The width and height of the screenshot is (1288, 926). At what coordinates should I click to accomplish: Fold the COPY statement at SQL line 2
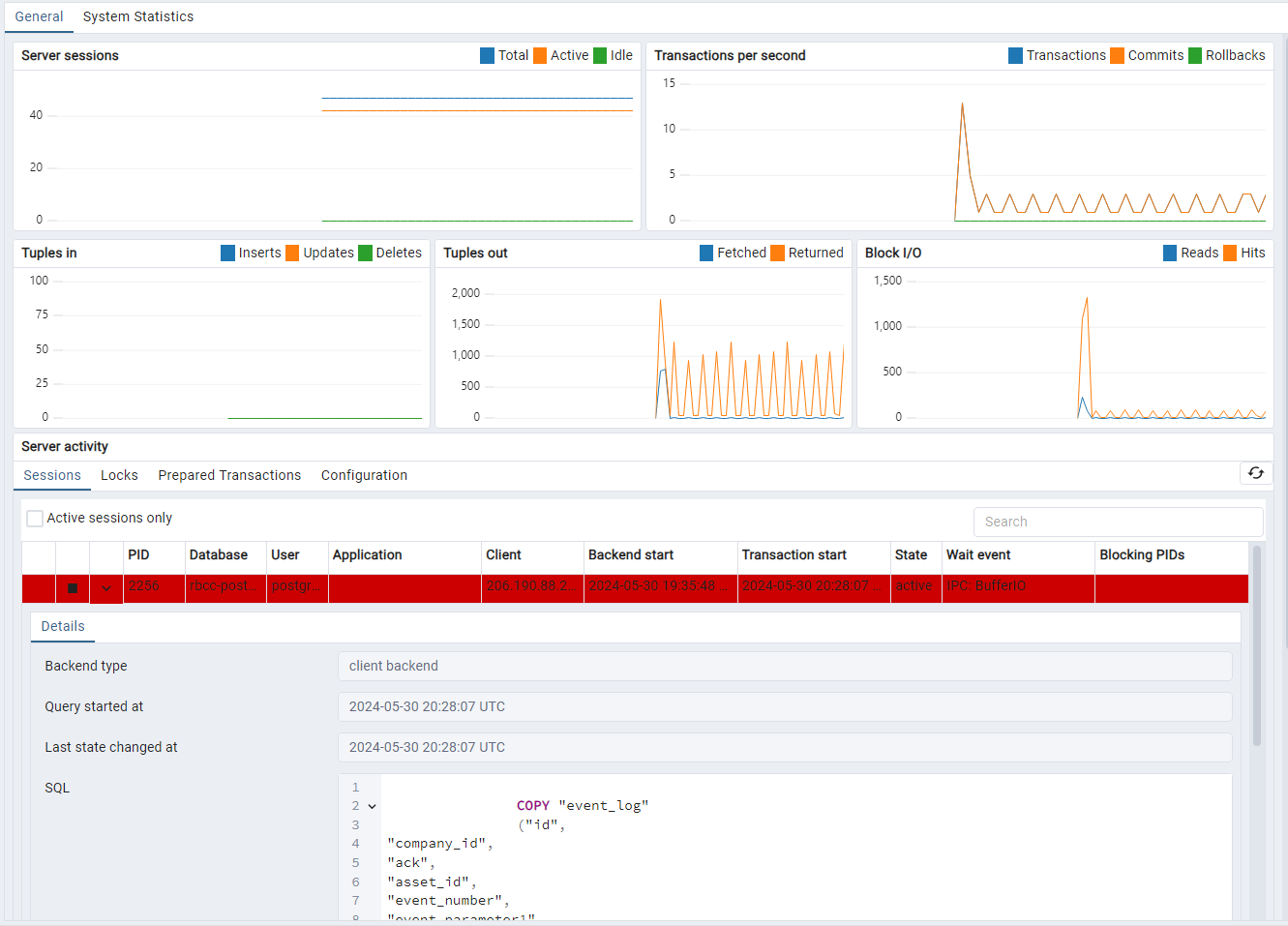click(373, 806)
